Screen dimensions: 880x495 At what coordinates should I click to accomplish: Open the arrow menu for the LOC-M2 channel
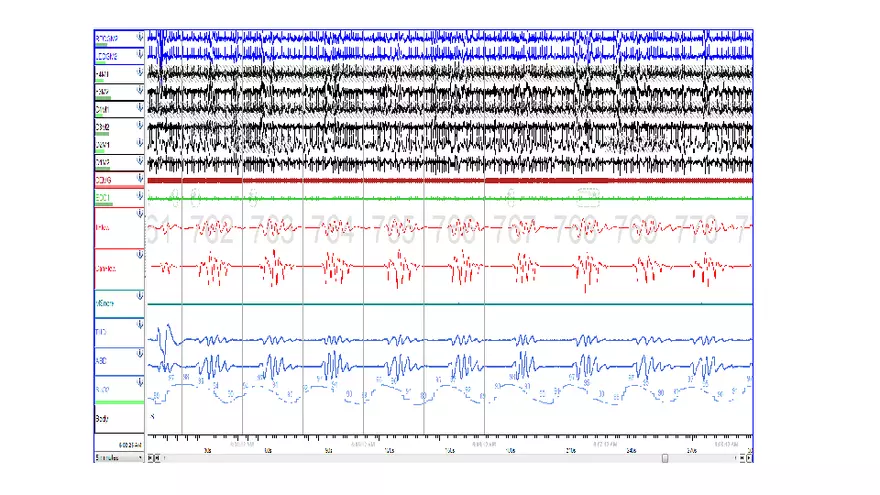click(140, 54)
